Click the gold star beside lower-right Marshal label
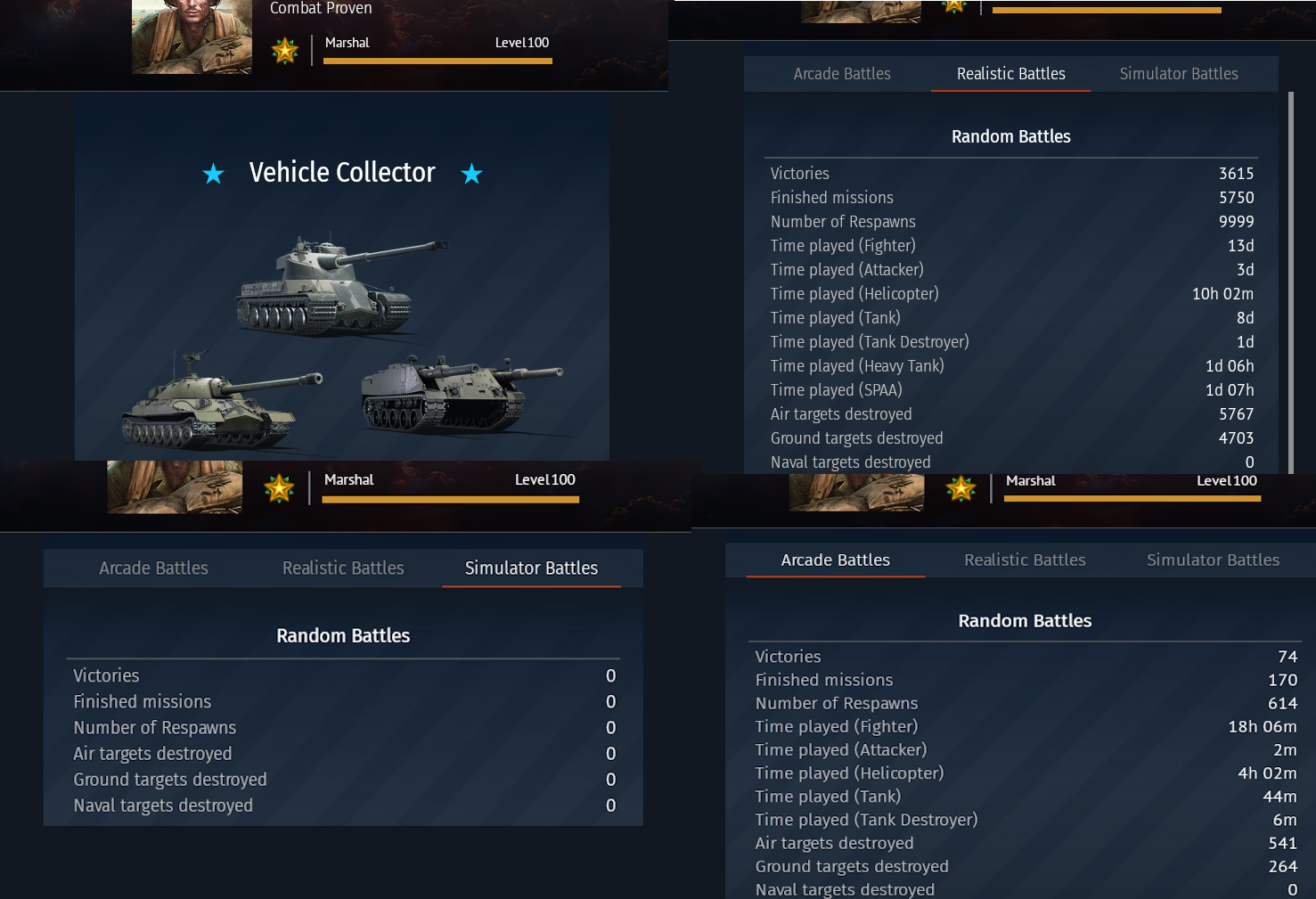 pos(960,488)
